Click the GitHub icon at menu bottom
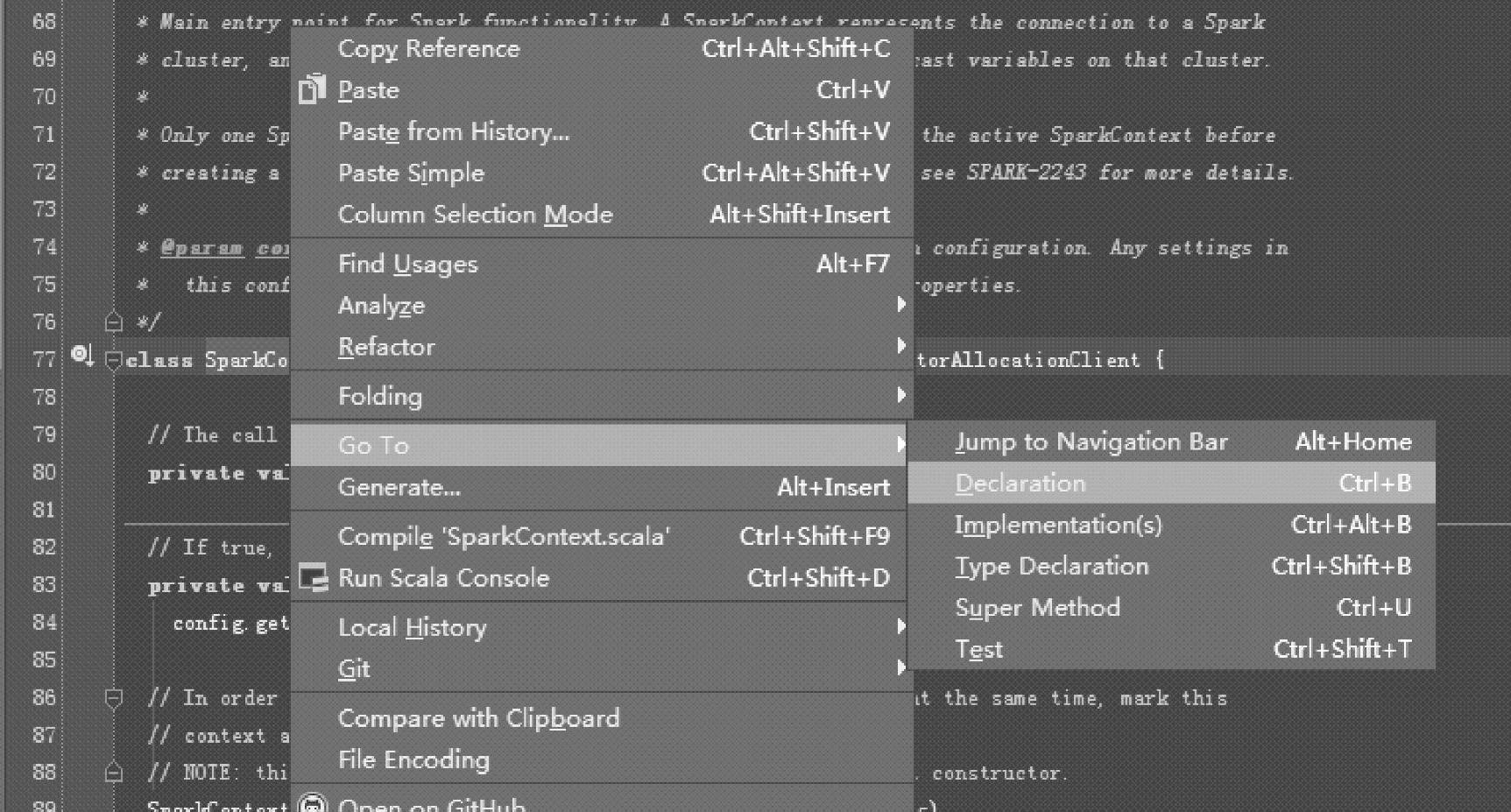Image resolution: width=1511 pixels, height=812 pixels. pos(313,804)
